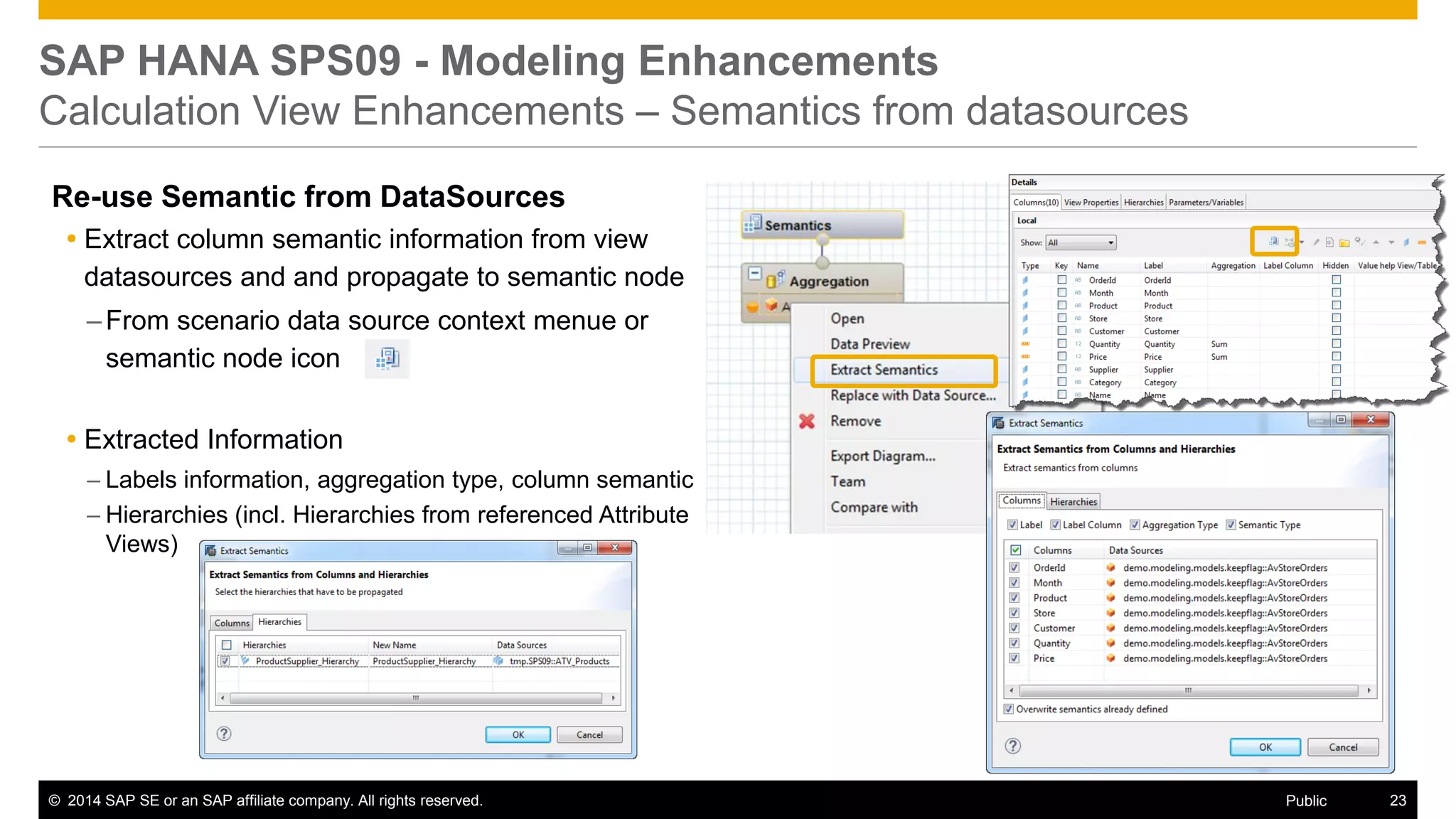Screen dimensions: 1456x819
Task: Click the measure type icon in Quantity row
Action: coord(1026,344)
